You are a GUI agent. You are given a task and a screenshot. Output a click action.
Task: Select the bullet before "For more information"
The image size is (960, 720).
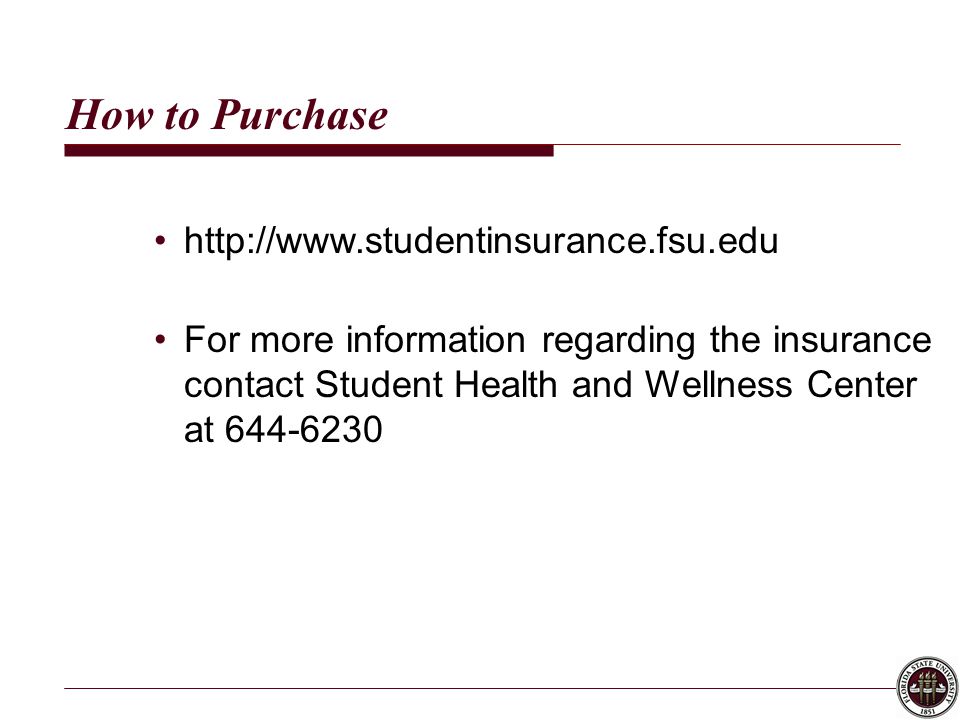coord(160,339)
